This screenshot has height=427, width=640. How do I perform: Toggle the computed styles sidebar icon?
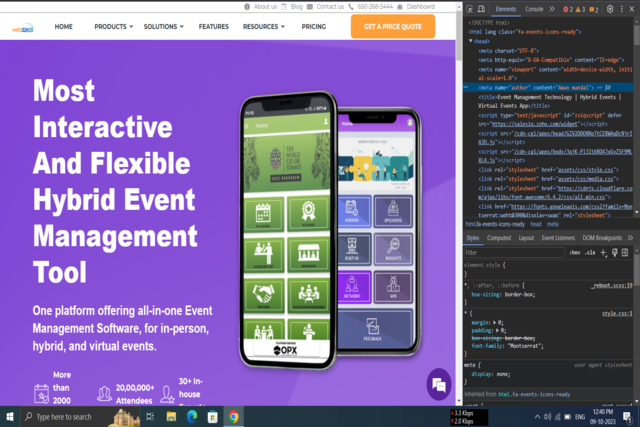[x=625, y=253]
